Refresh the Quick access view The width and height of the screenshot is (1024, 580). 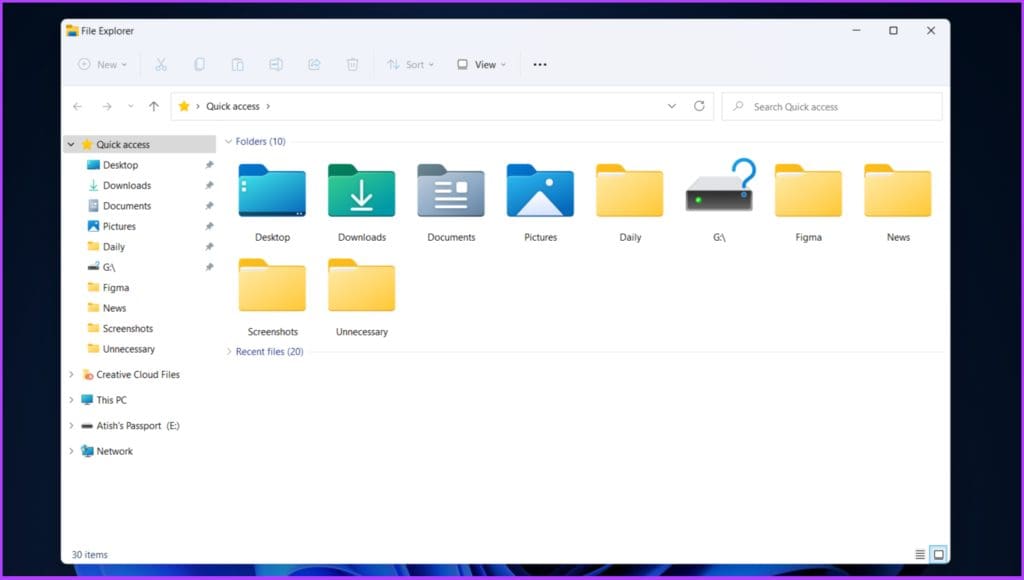click(698, 106)
